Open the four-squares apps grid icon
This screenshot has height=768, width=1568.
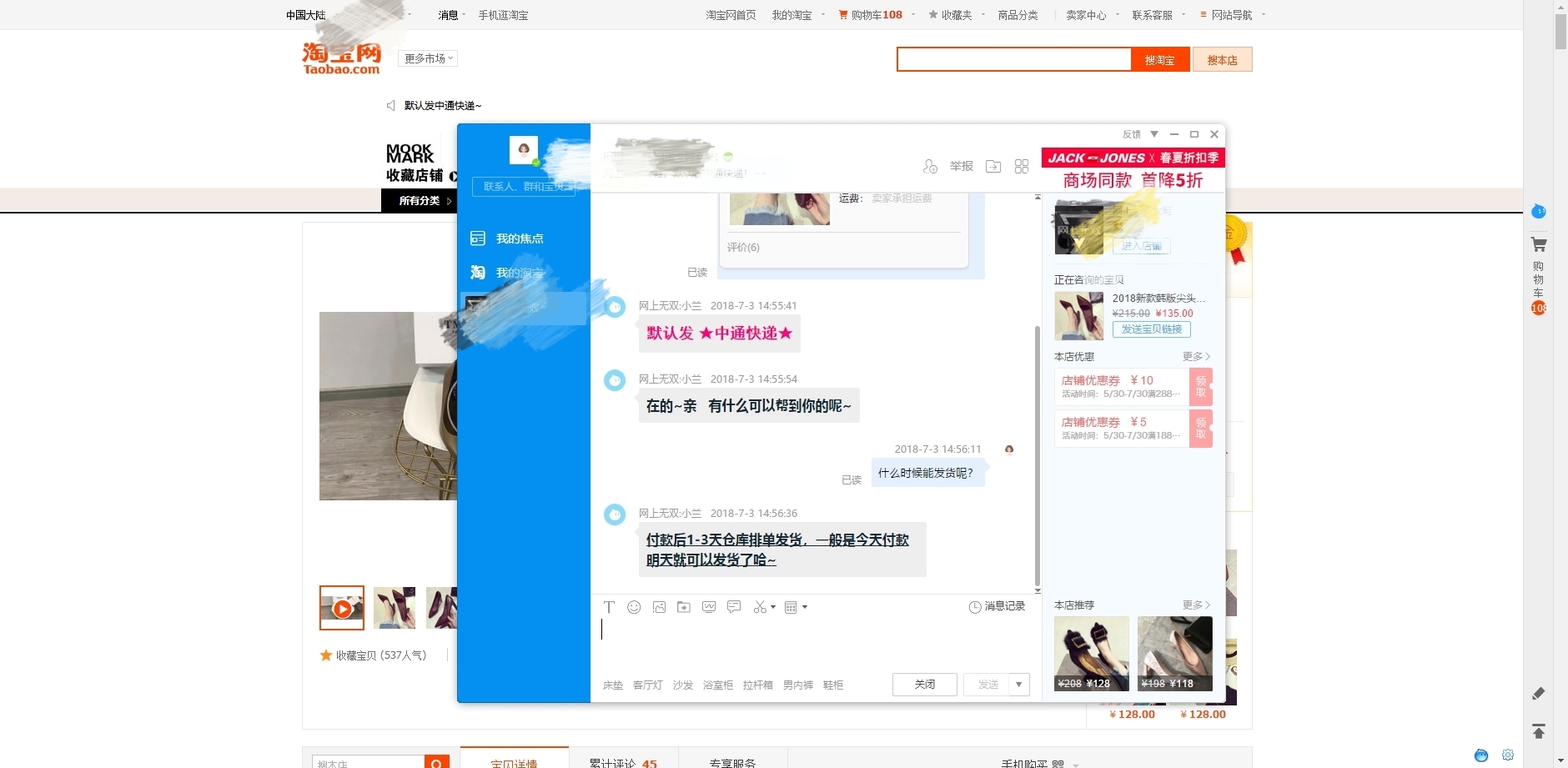click(1022, 166)
